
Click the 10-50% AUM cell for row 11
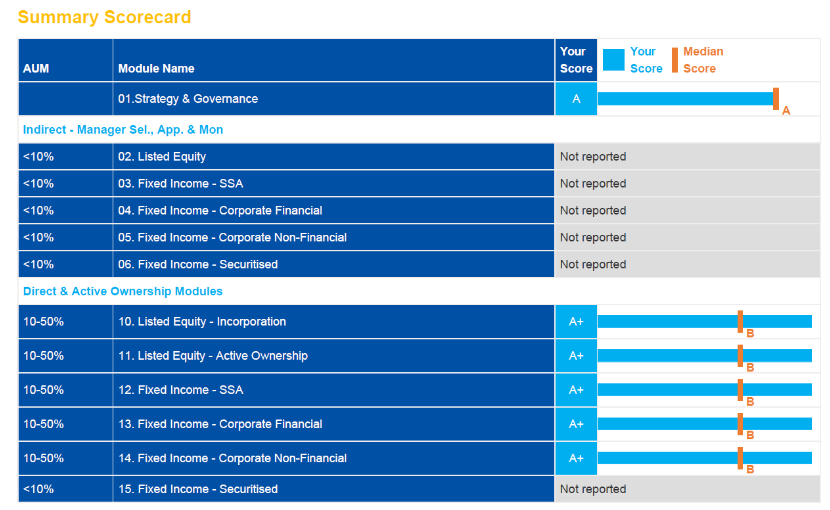click(44, 356)
